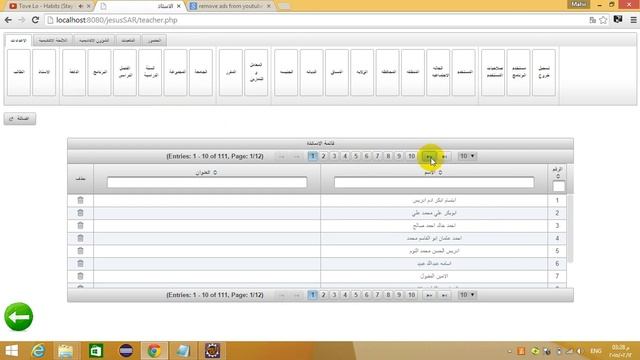Delete row 7 using trash icon
Image resolution: width=640 pixels, height=360 pixels.
(x=80, y=276)
